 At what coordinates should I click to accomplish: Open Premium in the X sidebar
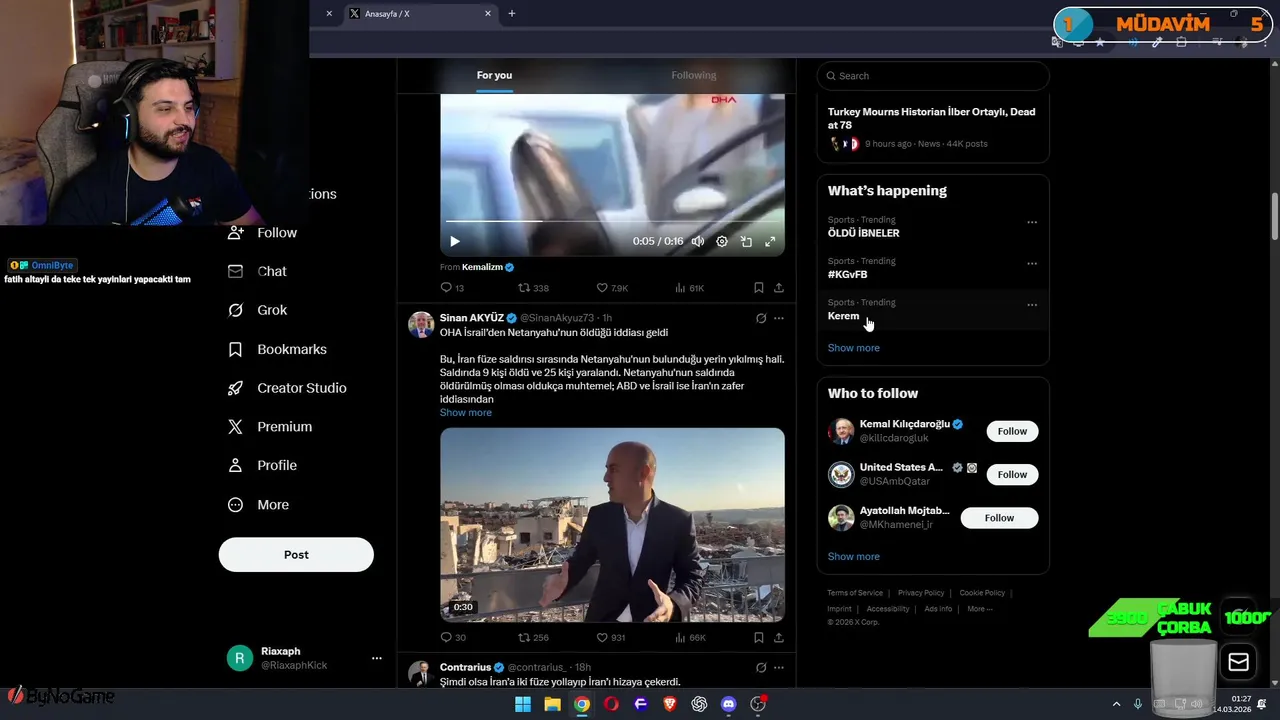(270, 426)
